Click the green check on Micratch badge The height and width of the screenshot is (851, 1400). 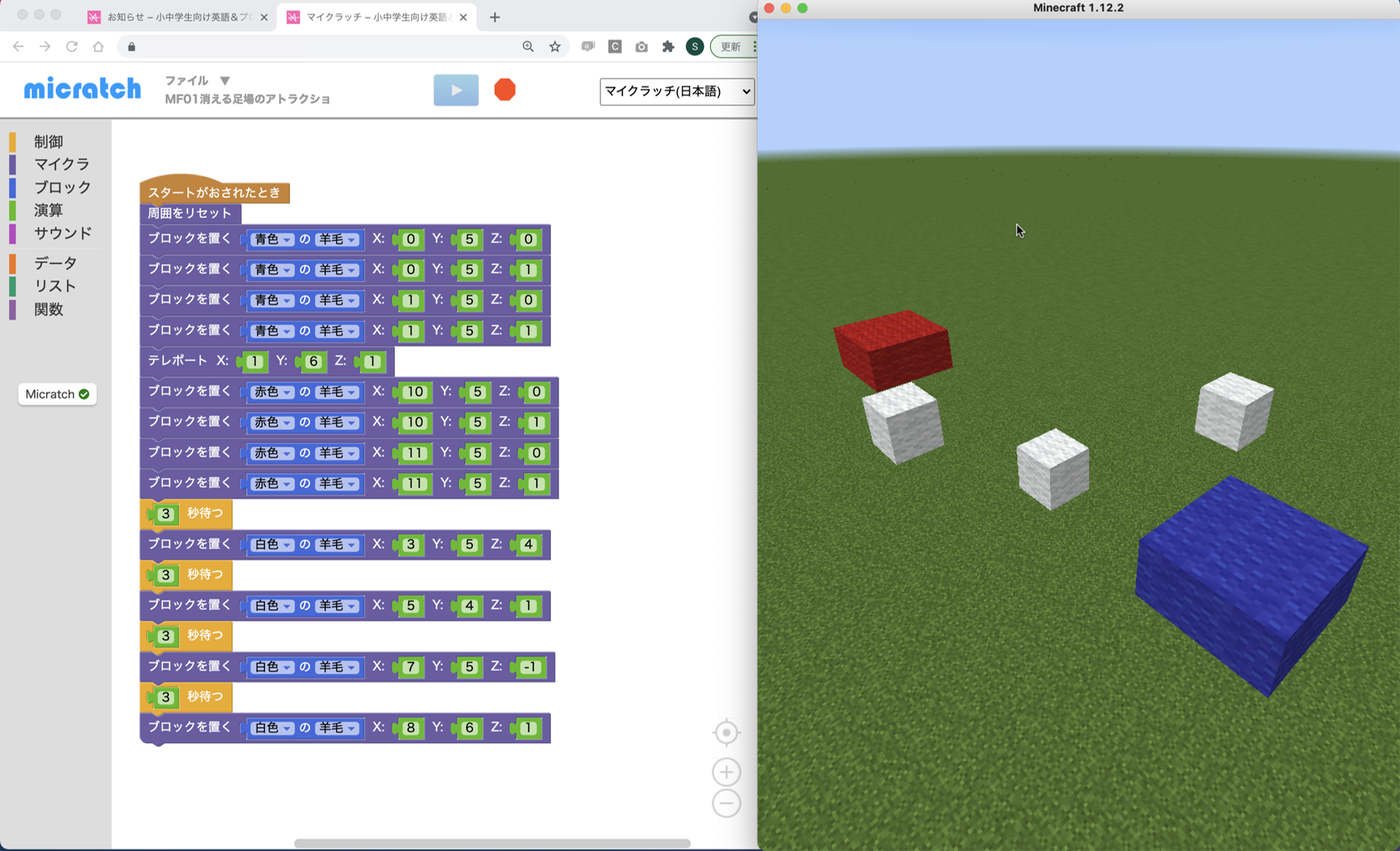click(x=84, y=394)
